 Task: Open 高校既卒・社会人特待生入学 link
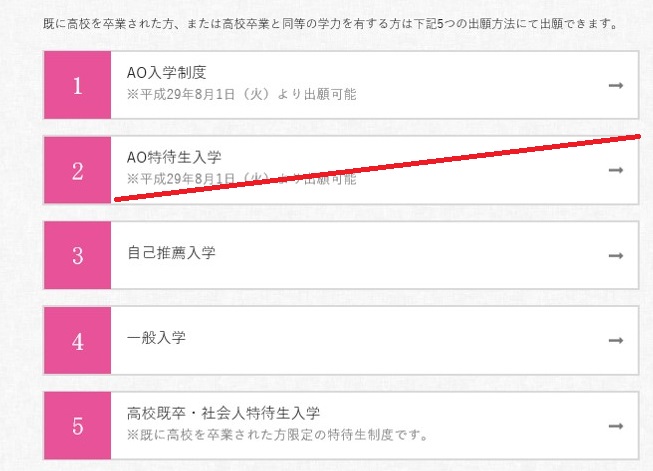coord(223,413)
